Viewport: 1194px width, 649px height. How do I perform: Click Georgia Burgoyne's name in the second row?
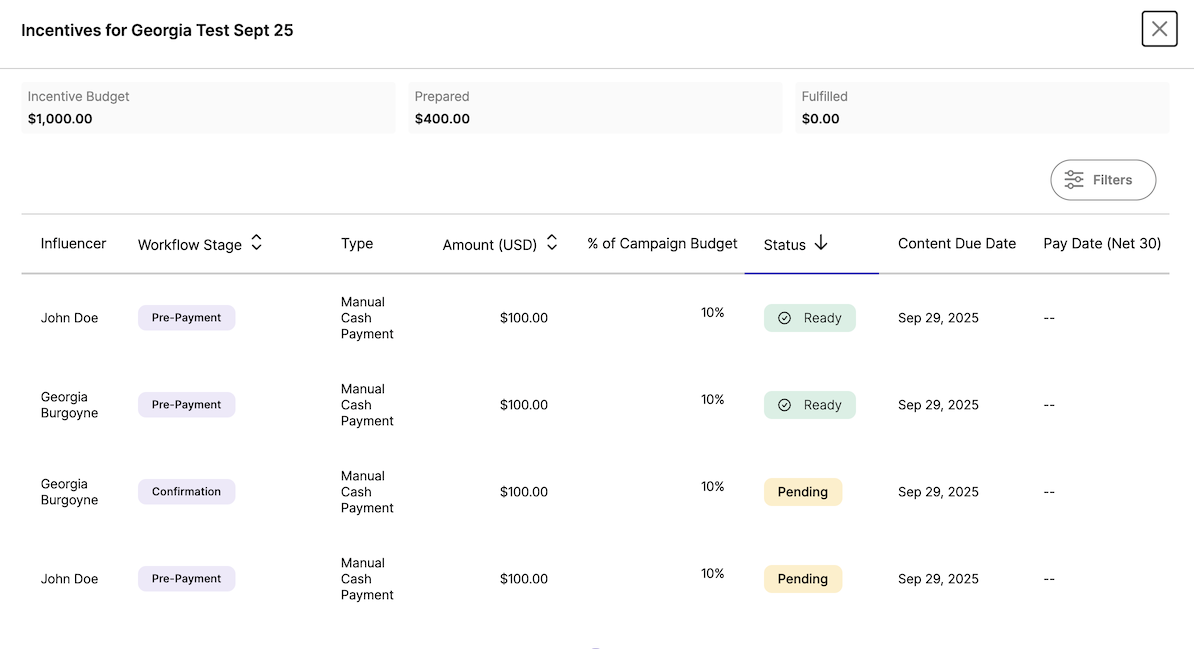coord(69,405)
